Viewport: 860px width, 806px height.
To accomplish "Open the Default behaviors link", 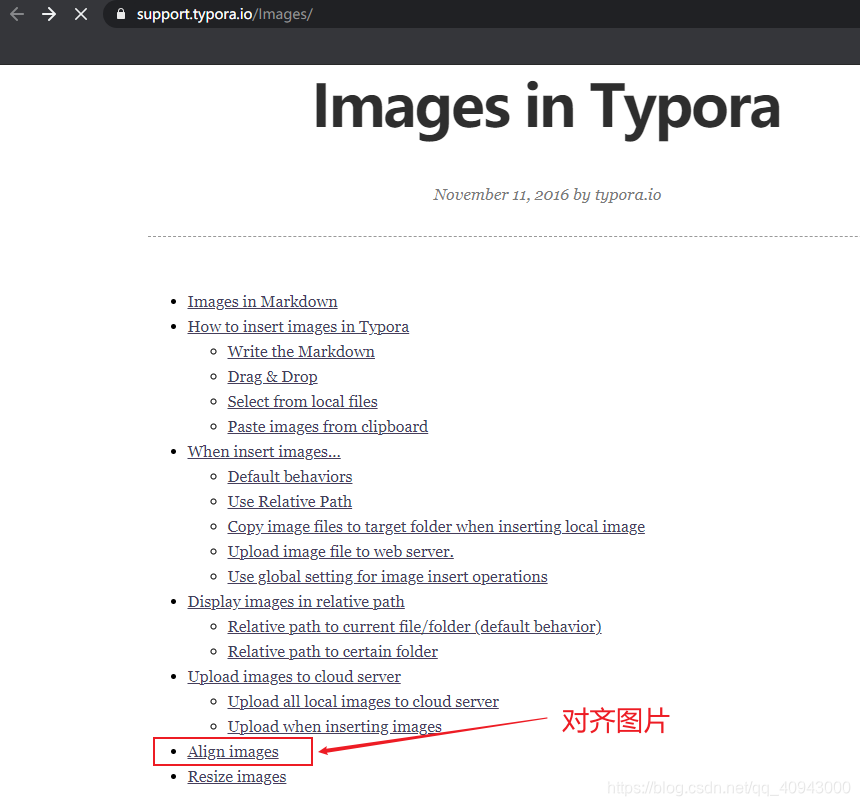I will tap(290, 476).
